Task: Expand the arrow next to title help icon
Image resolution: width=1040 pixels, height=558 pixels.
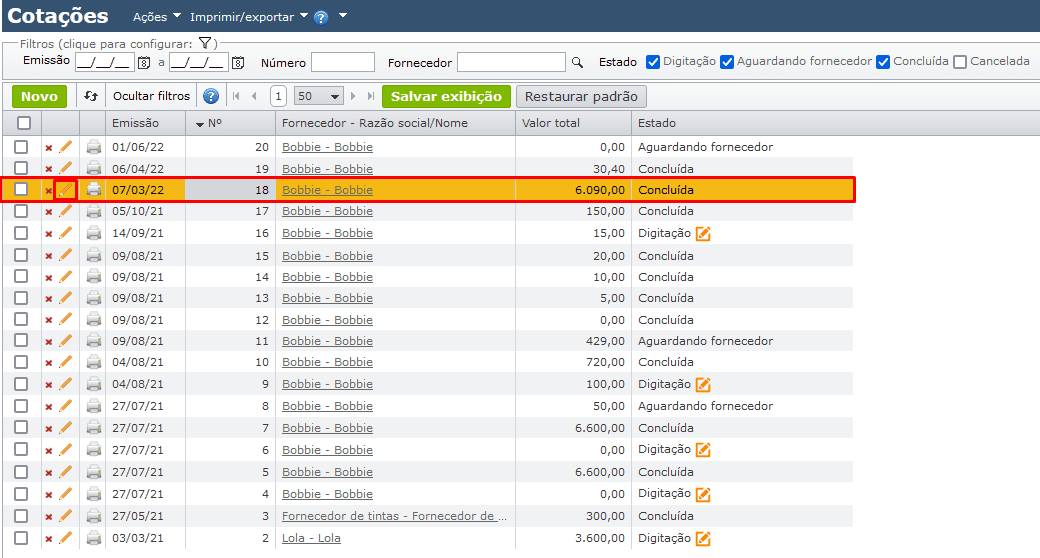Action: (343, 15)
